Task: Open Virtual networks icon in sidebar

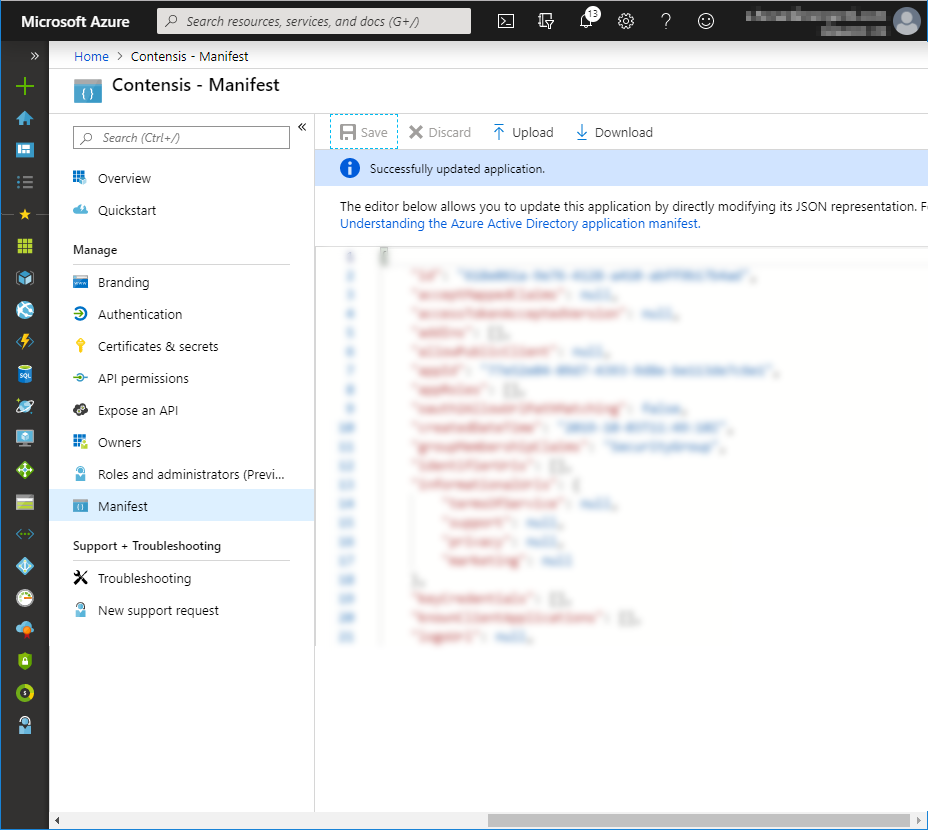Action: click(25, 534)
